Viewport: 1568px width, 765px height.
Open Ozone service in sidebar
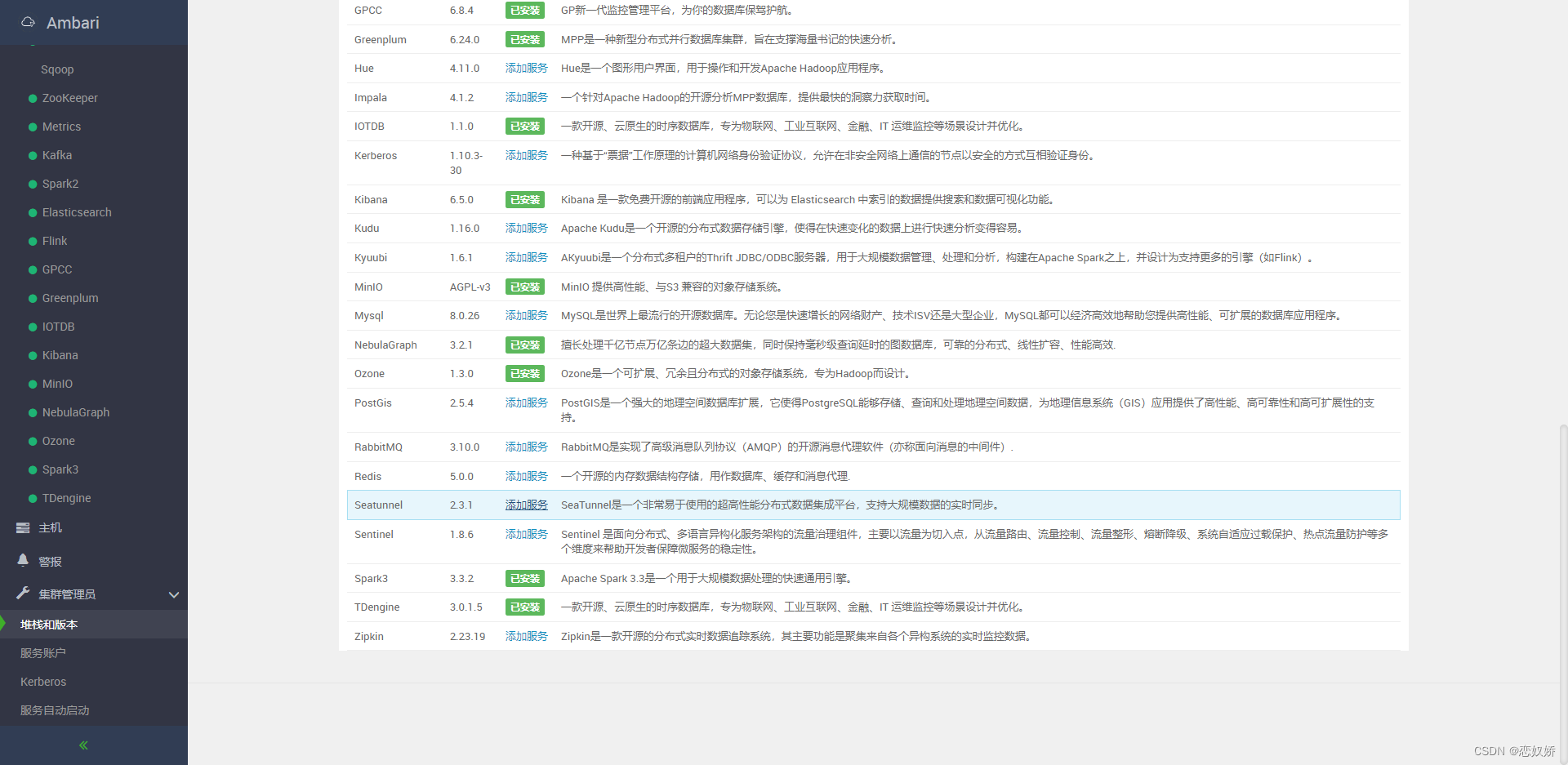(x=59, y=441)
